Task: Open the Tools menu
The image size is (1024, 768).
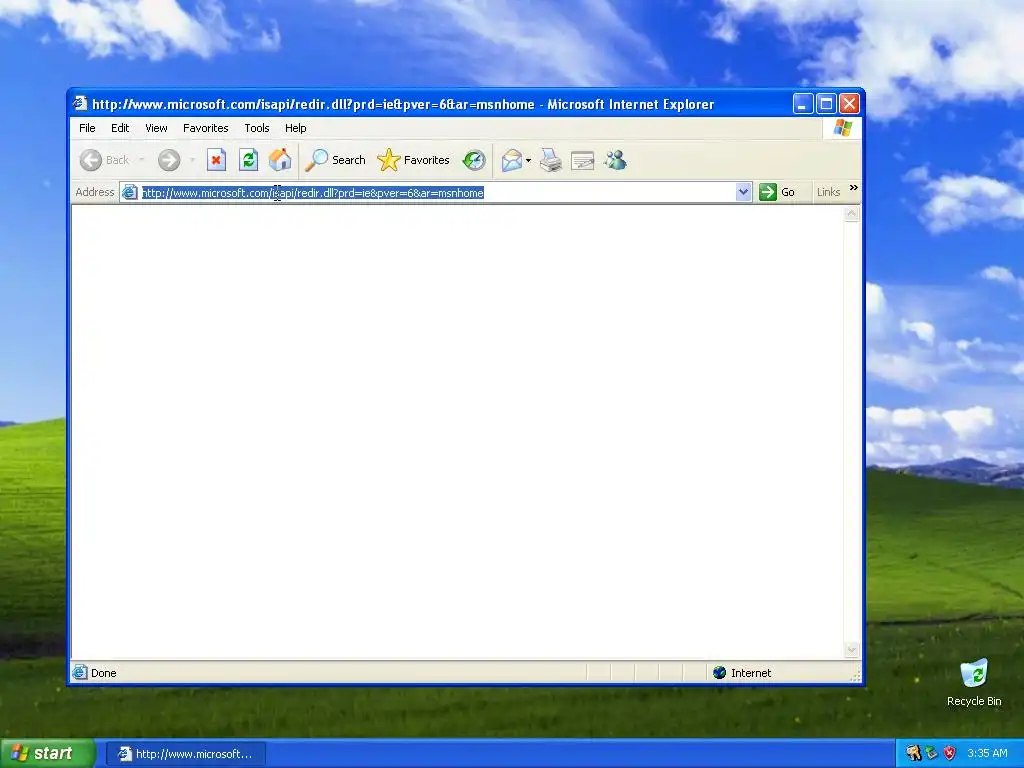Action: (257, 128)
